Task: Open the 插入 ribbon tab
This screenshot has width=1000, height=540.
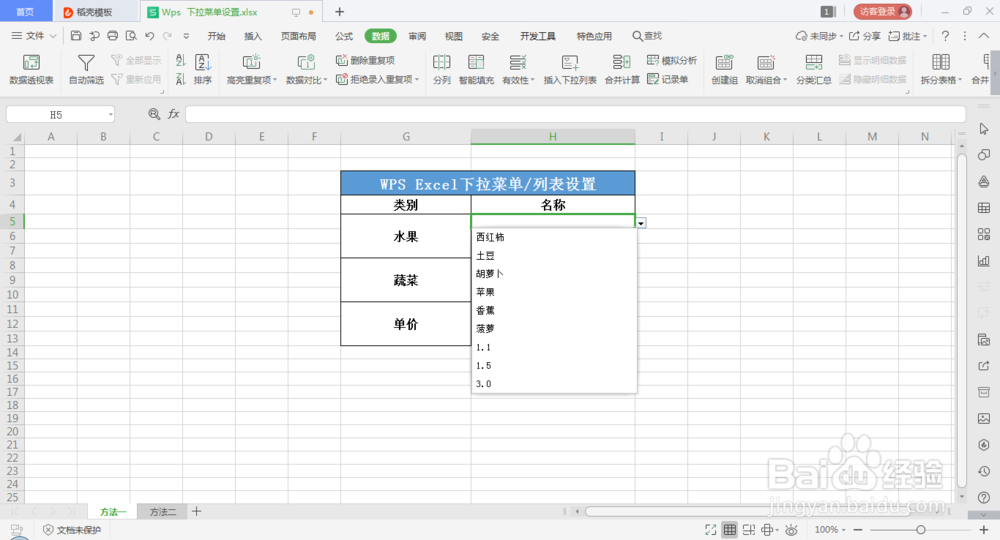Action: click(253, 36)
